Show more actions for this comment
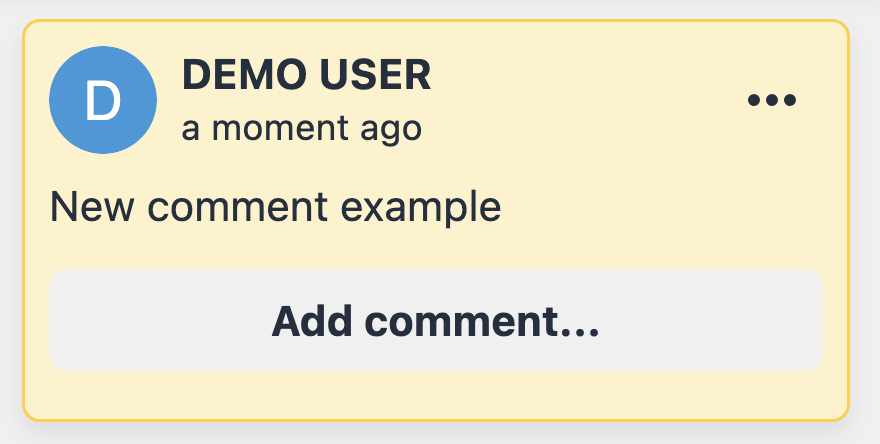The height and width of the screenshot is (444, 880). [x=772, y=100]
